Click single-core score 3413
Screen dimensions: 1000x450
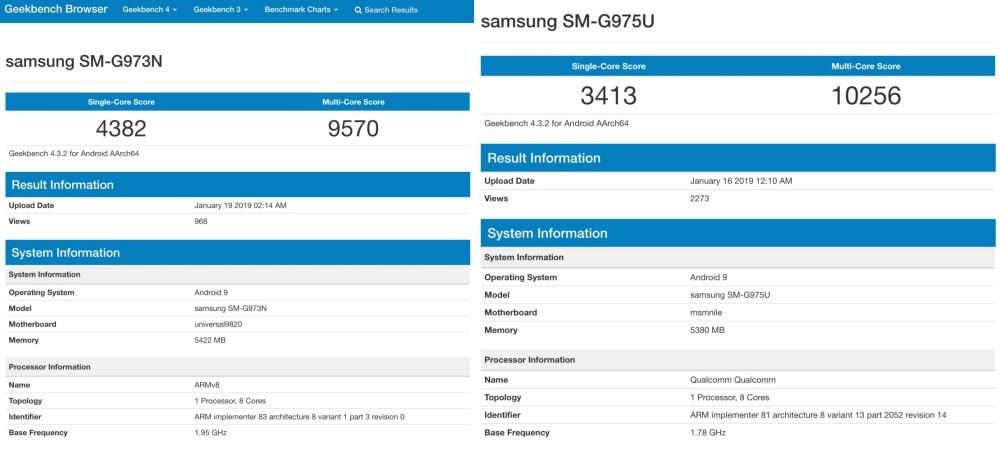tap(608, 96)
